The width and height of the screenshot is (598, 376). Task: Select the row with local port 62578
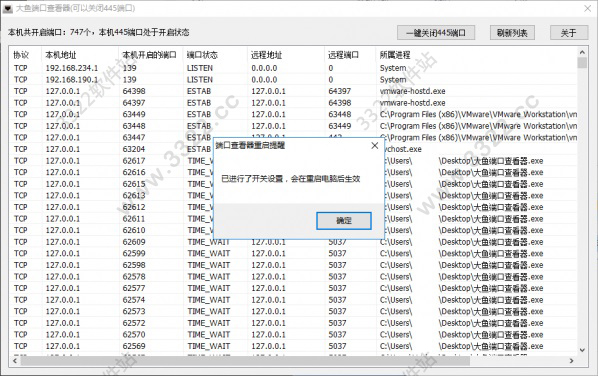point(293,277)
